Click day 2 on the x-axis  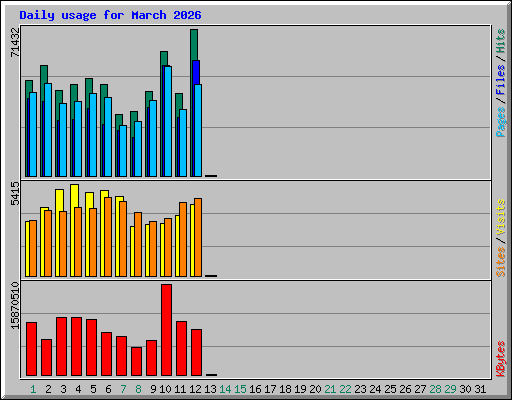click(48, 389)
